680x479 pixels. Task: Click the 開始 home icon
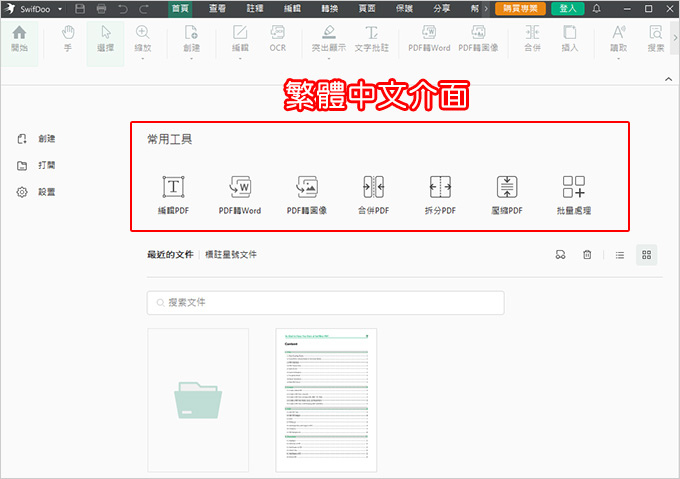(20, 39)
